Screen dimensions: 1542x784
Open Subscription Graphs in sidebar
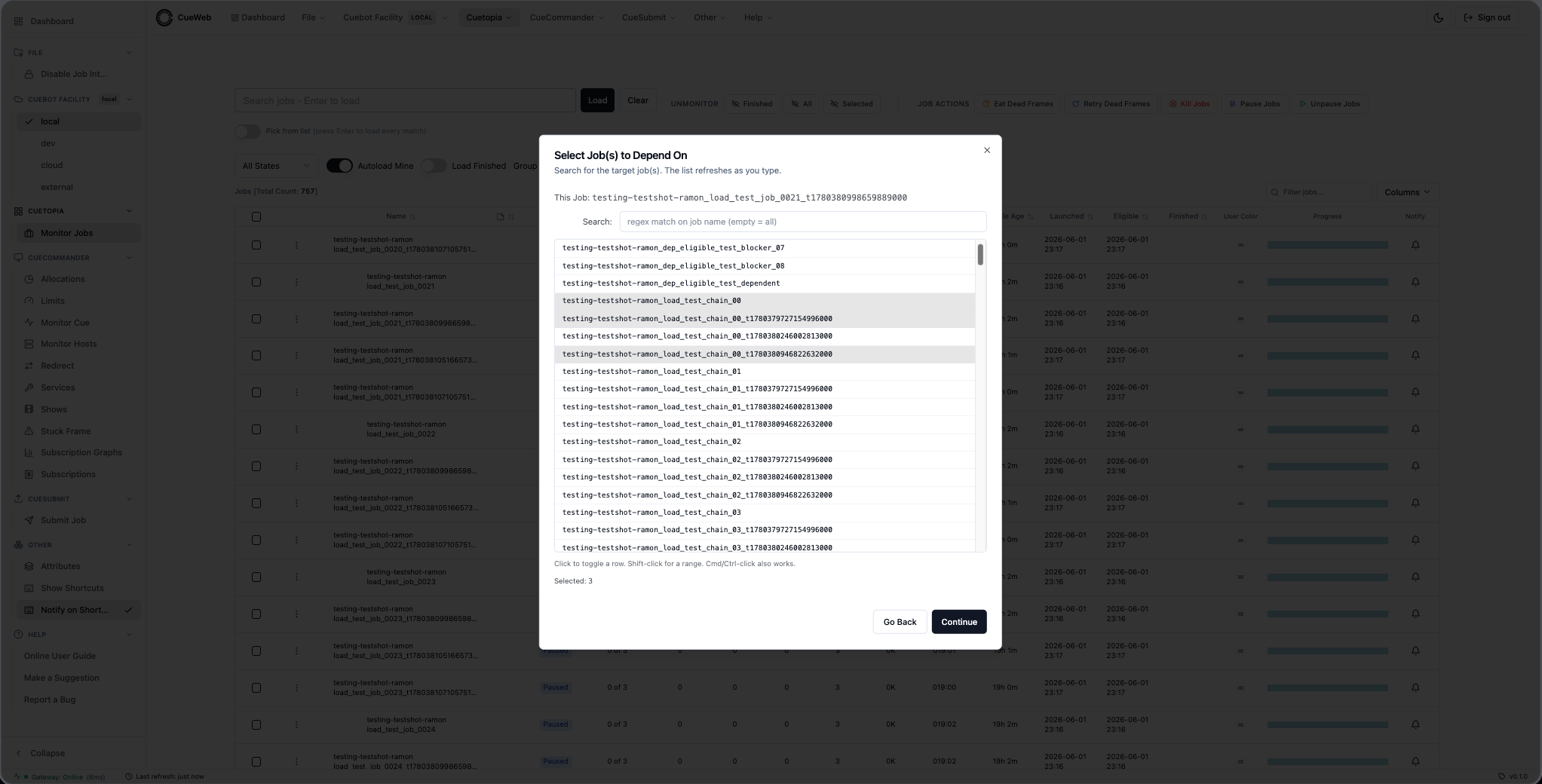(81, 452)
